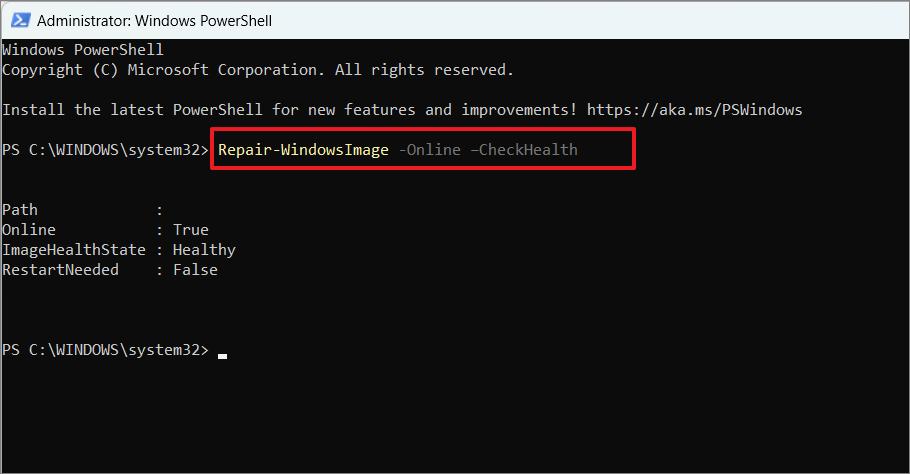The height and width of the screenshot is (474, 910).
Task: Click the https://aka.ms/PSWindows URL
Action: click(x=694, y=109)
